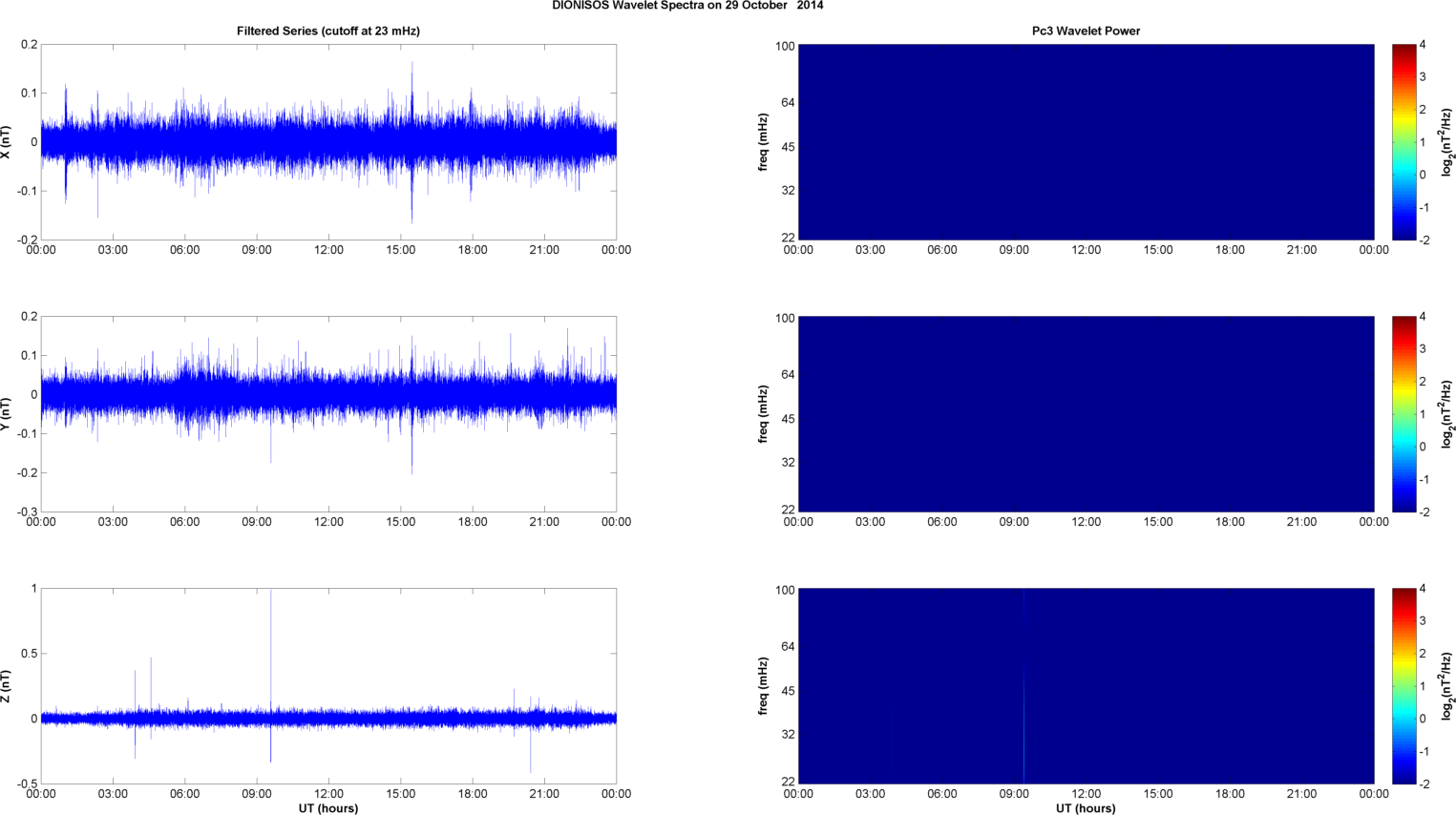Click the log2(nT²/Hz) label of the top colorbar
Viewport: 1456px width, 815px height.
coord(1446,142)
